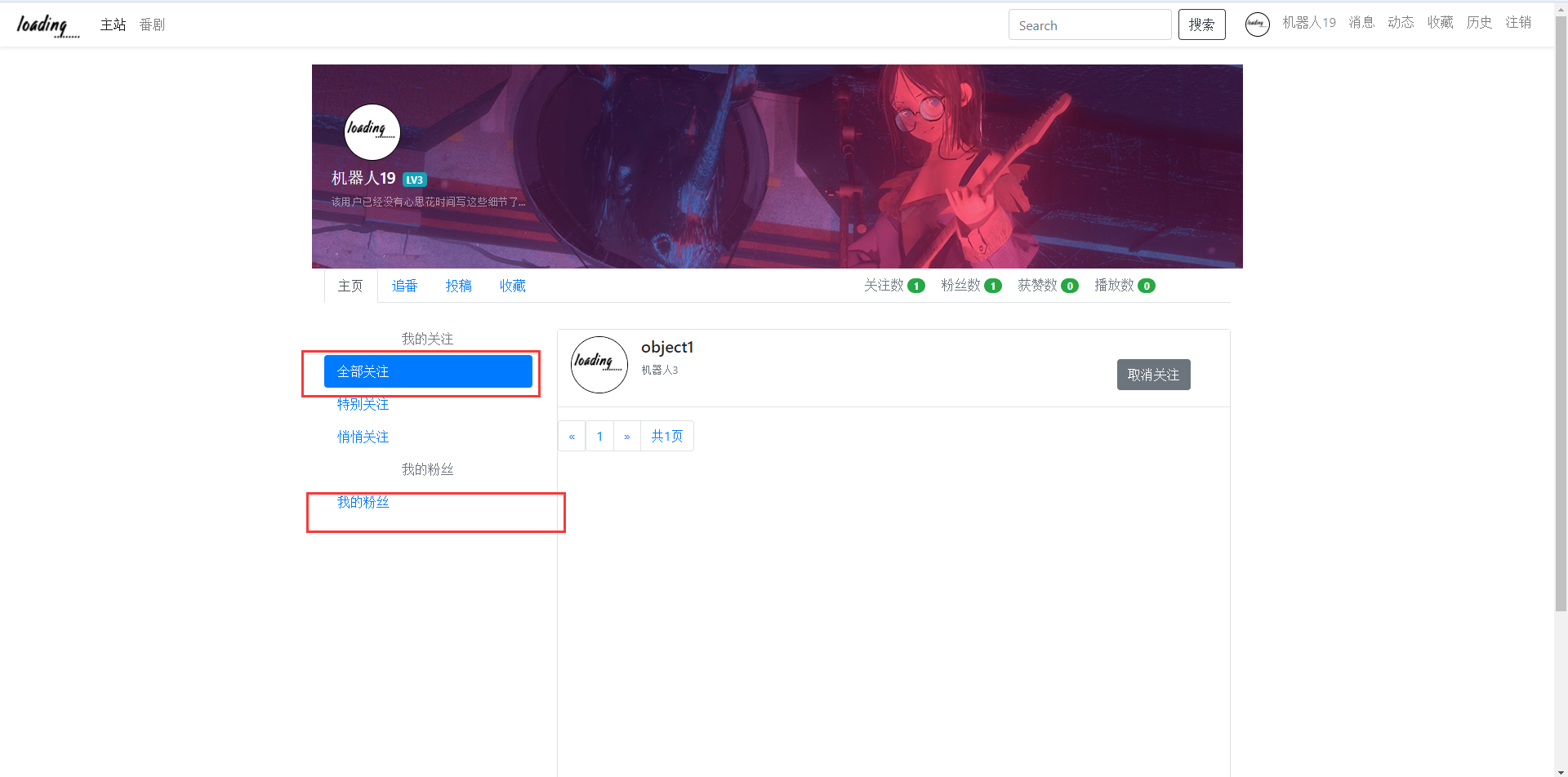This screenshot has width=1568, height=777.
Task: Click the 获赞数 count badge
Action: point(1070,286)
